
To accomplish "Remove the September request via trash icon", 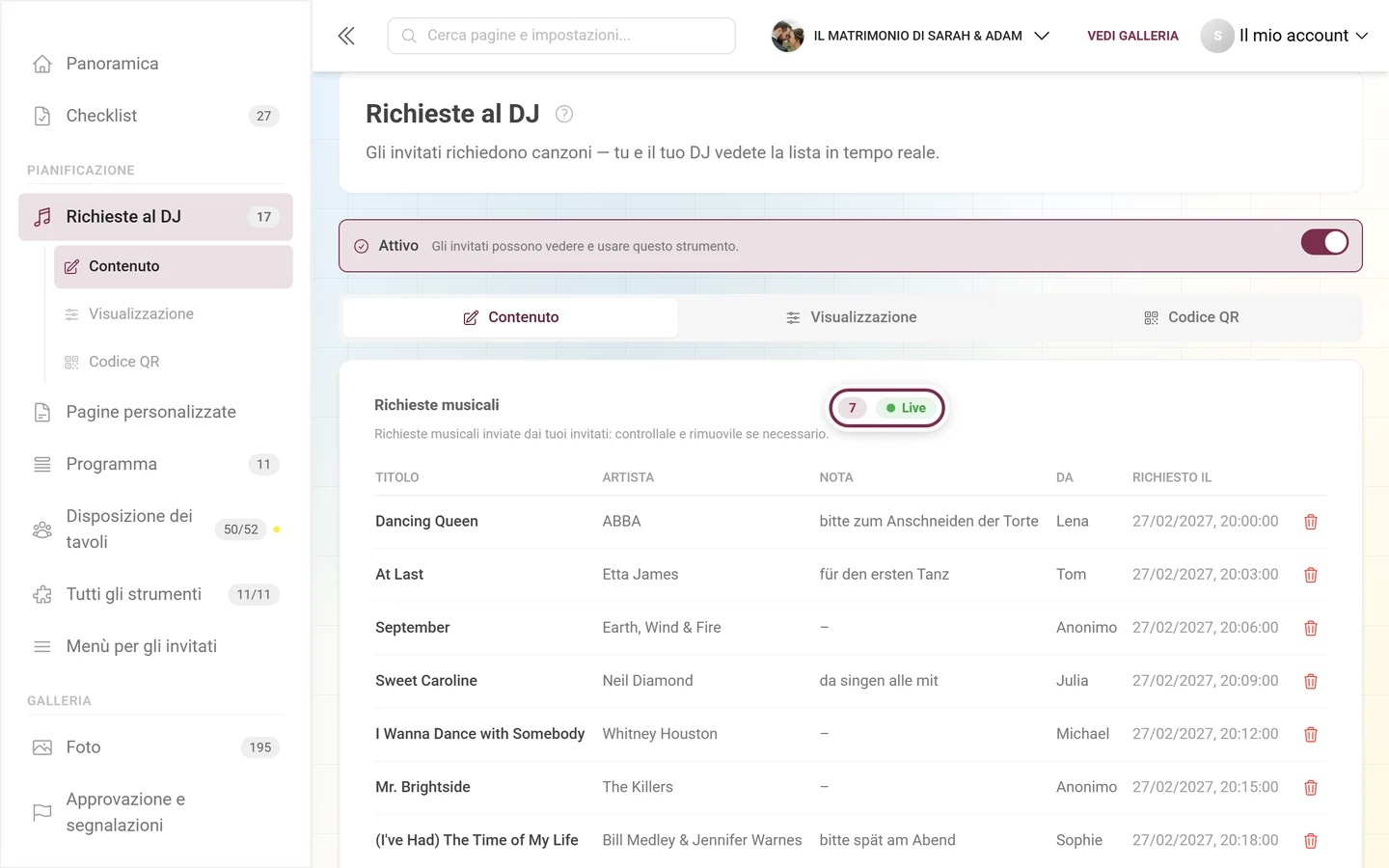I will [x=1311, y=628].
